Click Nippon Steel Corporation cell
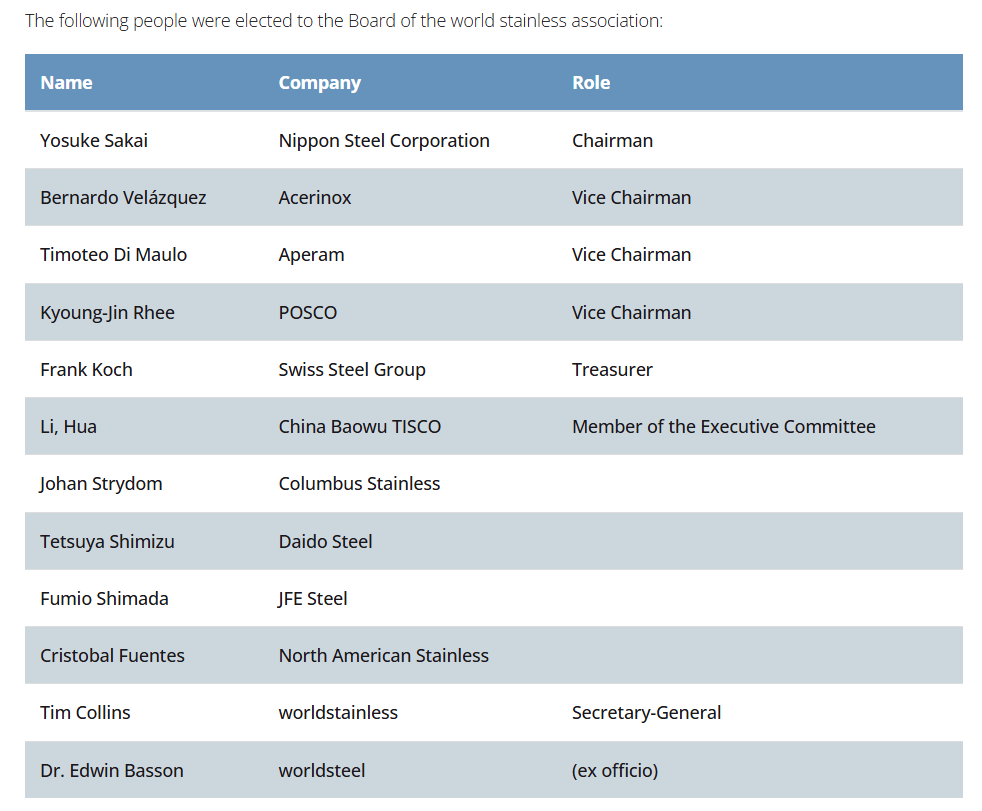 pyautogui.click(x=384, y=141)
